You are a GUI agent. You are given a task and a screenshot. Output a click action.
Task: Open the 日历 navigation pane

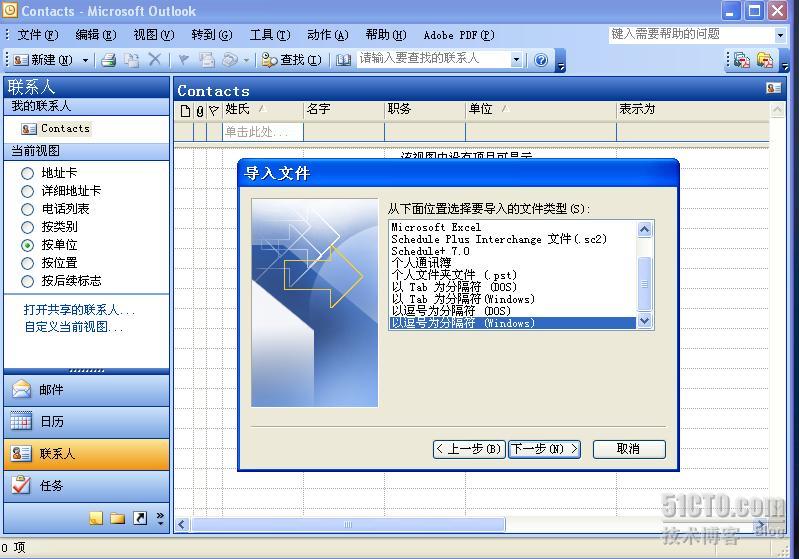(87, 422)
